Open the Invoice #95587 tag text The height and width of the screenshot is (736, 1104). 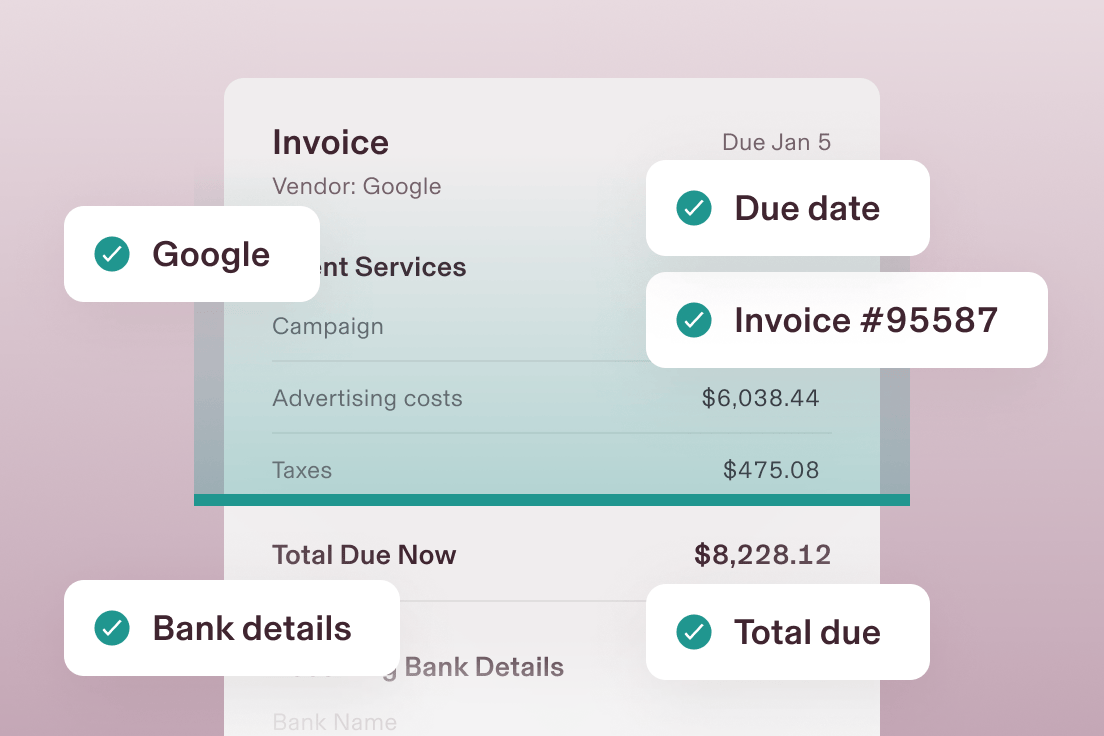point(866,320)
